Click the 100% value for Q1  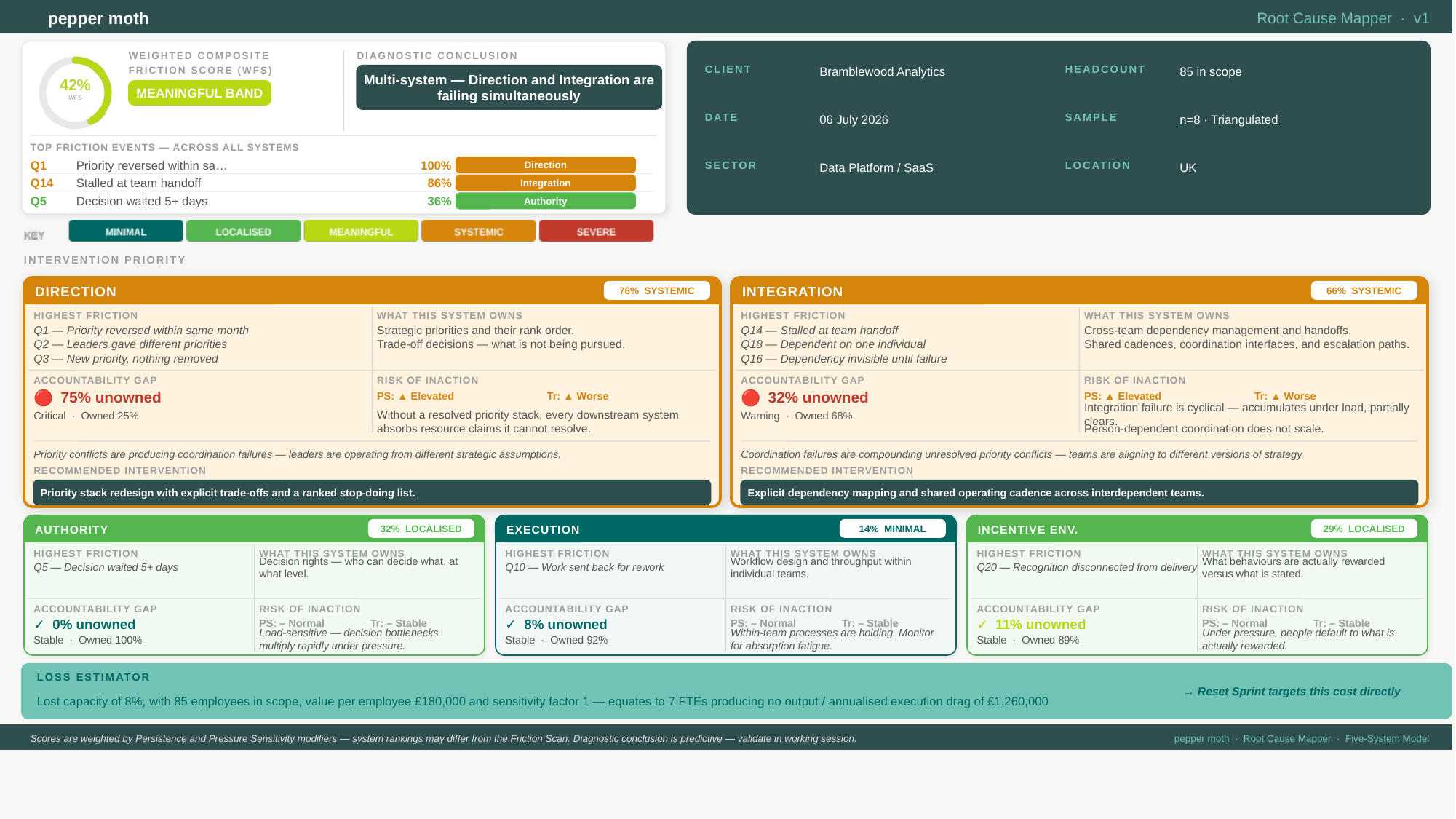coord(436,166)
